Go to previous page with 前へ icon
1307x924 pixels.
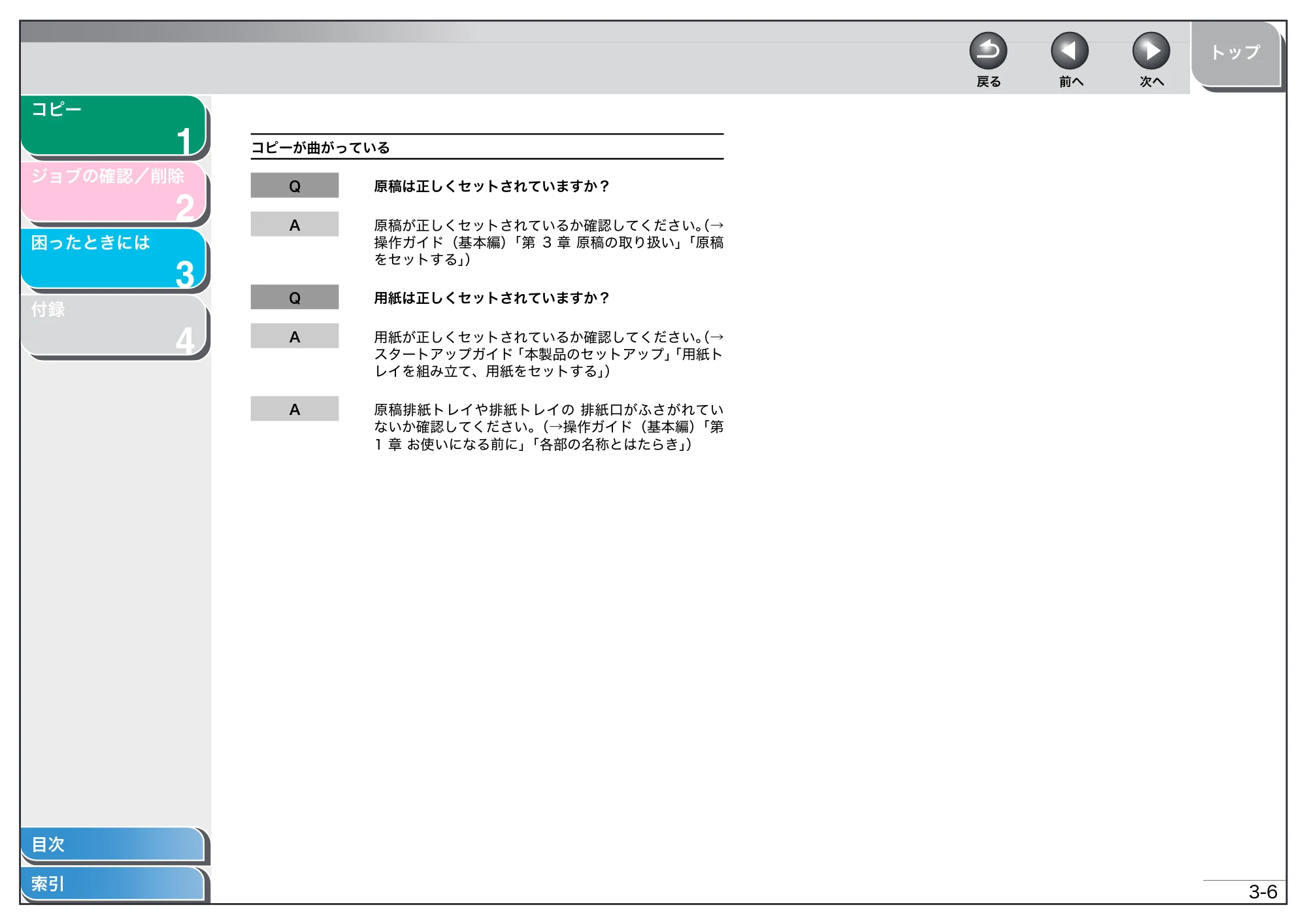(x=1070, y=51)
